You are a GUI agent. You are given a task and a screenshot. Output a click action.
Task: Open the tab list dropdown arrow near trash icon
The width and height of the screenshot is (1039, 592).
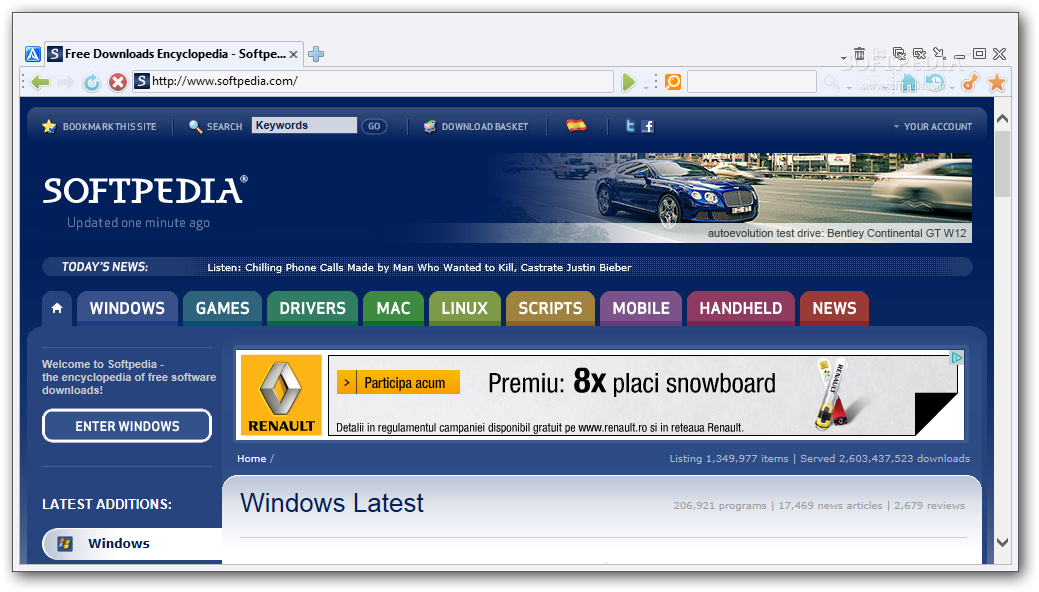[x=844, y=58]
